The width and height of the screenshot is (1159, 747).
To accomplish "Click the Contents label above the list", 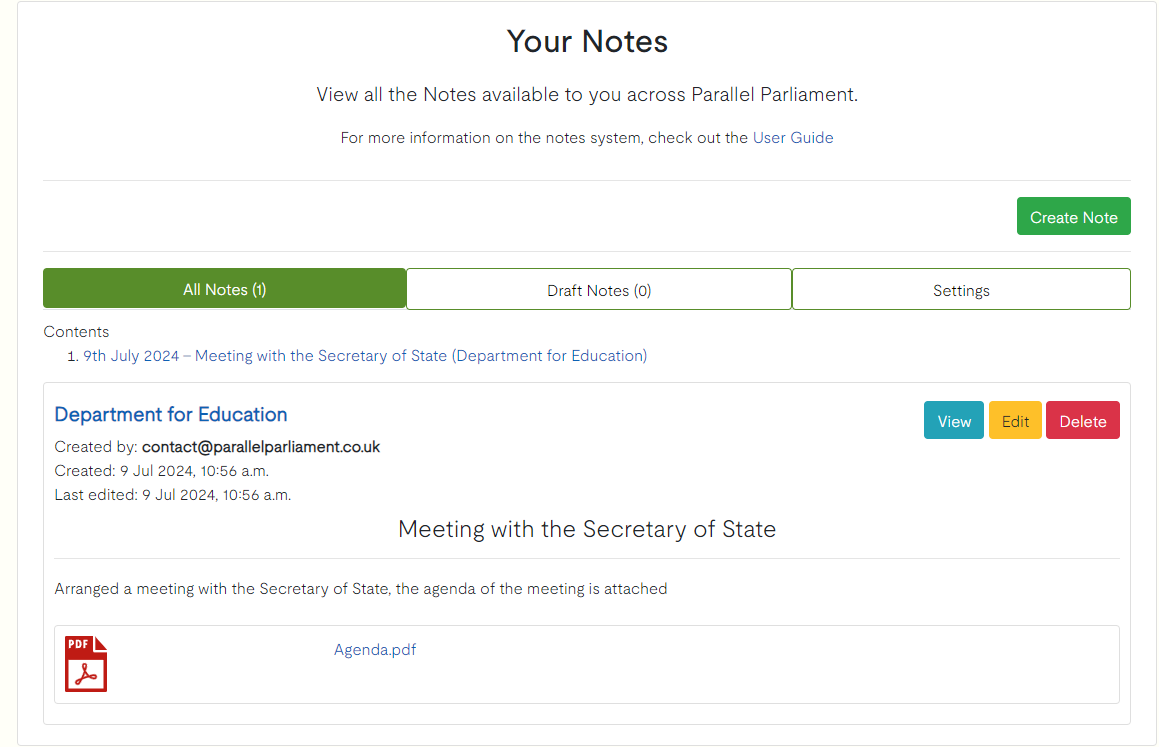I will tap(76, 332).
